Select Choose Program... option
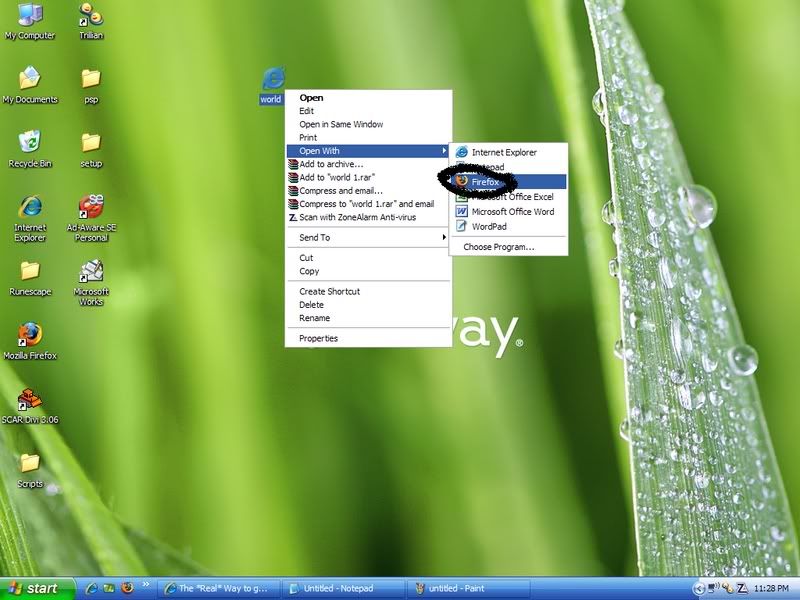800x600 pixels. (498, 246)
